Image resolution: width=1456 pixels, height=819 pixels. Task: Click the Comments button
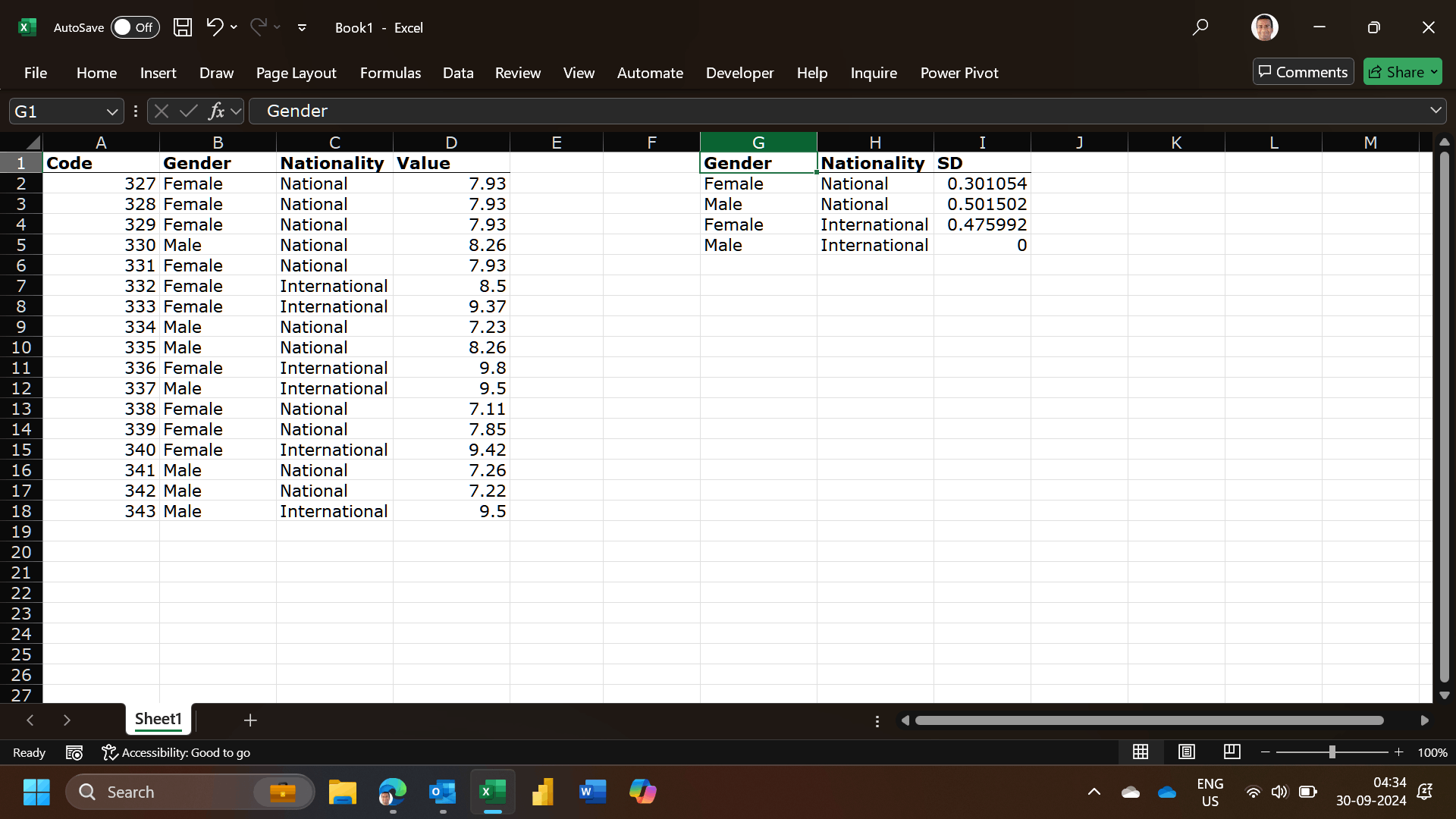point(1303,72)
